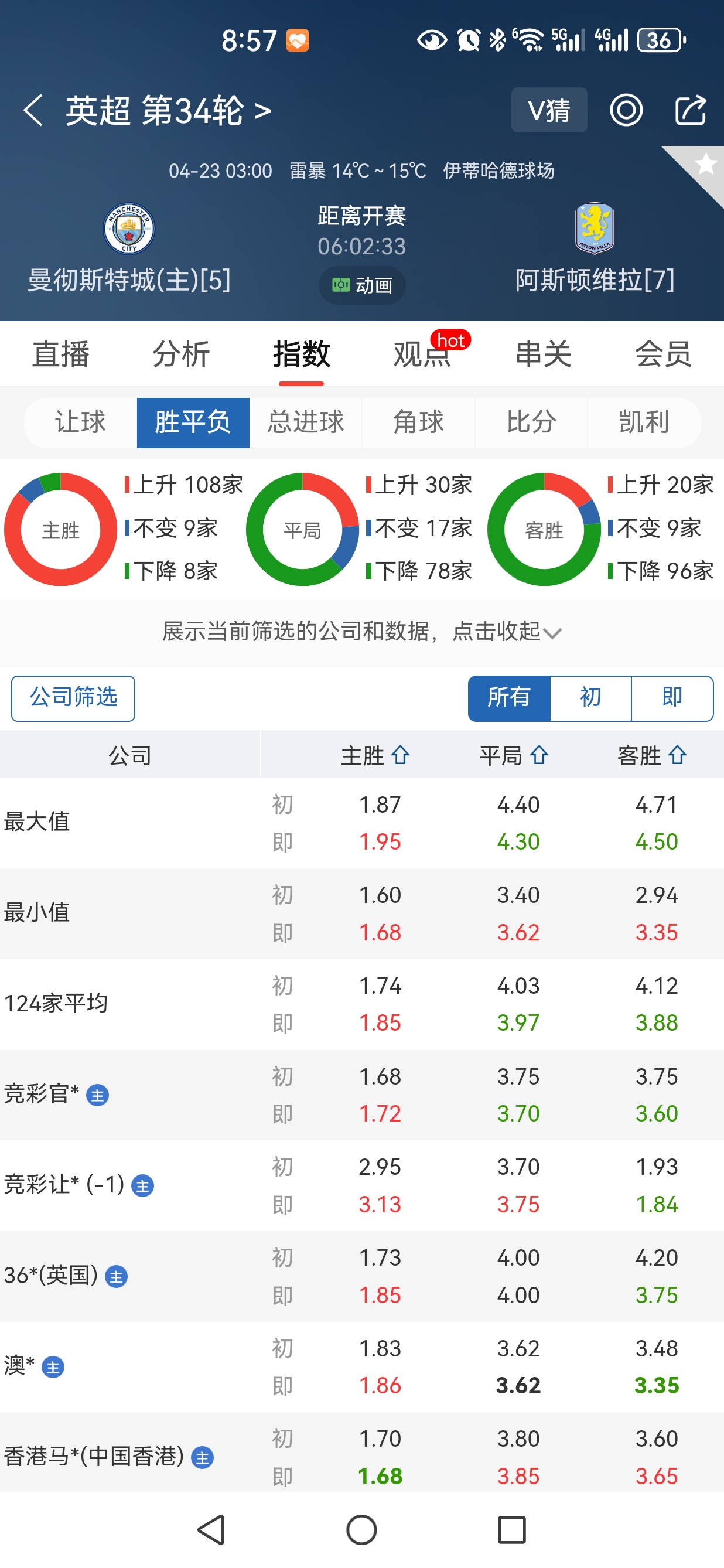Sort by 平局 column arrow

click(x=539, y=755)
